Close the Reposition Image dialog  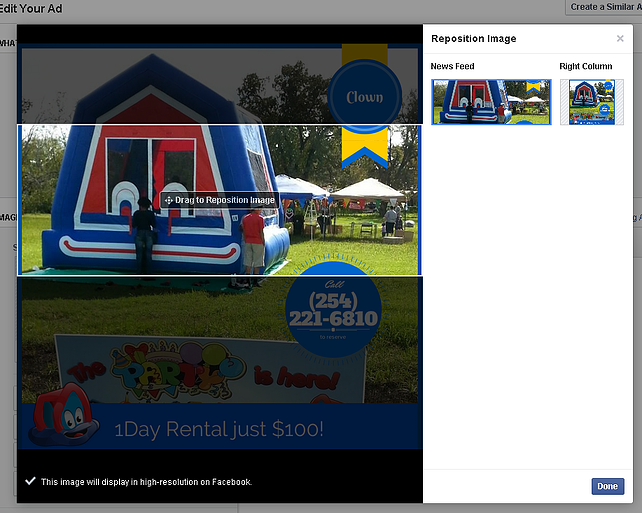tap(620, 38)
